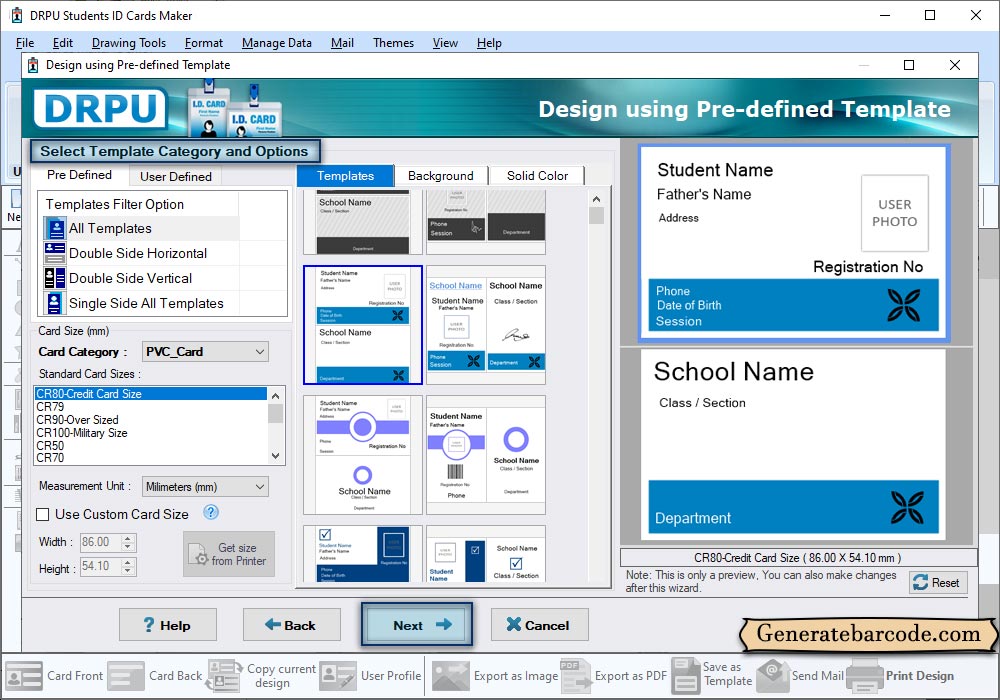
Task: Go Back to previous step
Action: coord(291,625)
